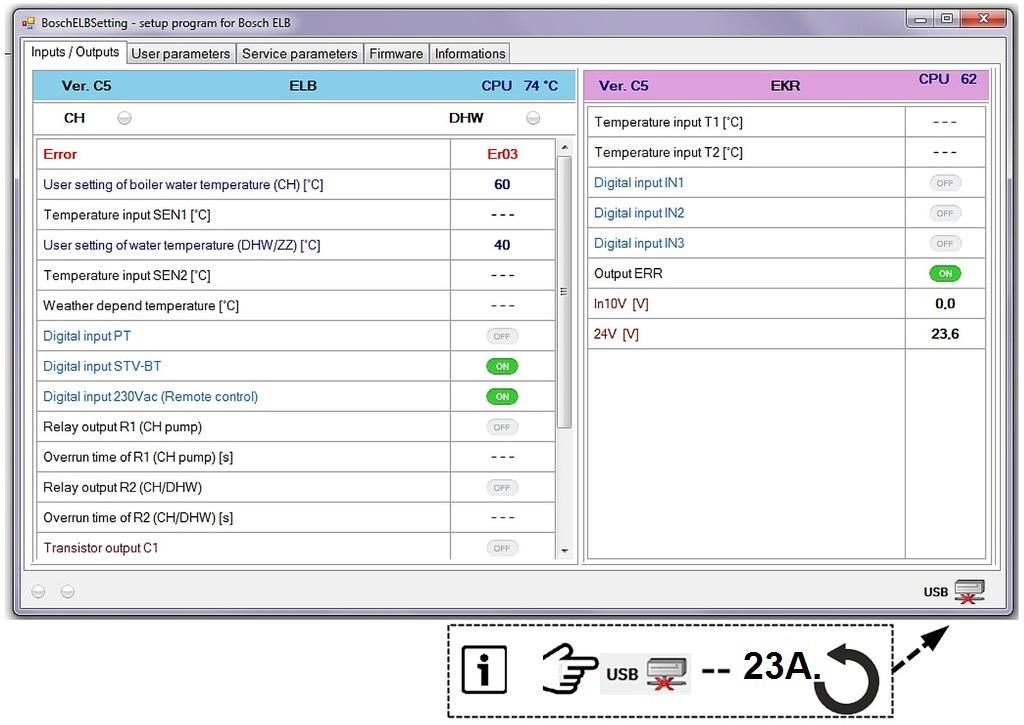
Task: Click the 'In10V [V]' label
Action: pyautogui.click(x=621, y=304)
